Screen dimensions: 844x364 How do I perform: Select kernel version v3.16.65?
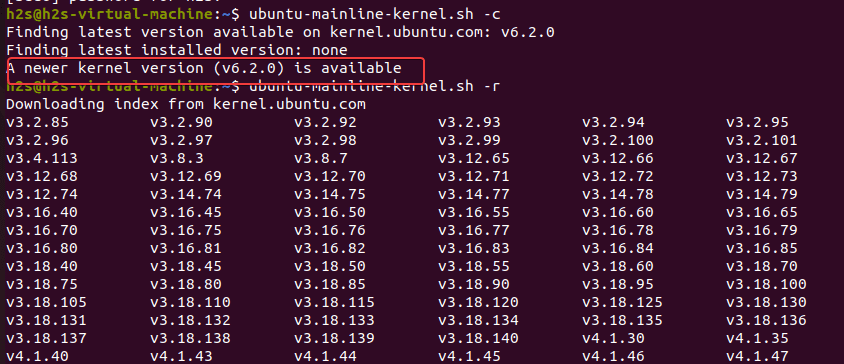pyautogui.click(x=762, y=213)
